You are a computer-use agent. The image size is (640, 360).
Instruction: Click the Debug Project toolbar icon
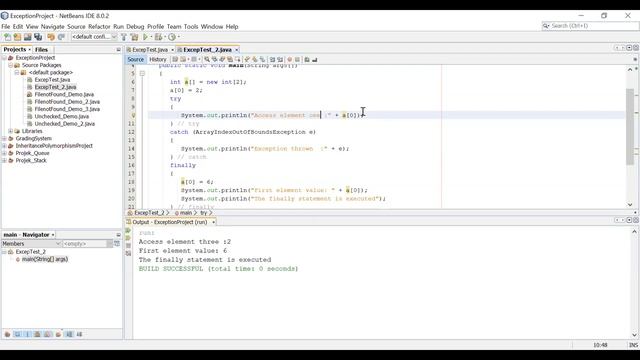[x=158, y=37]
